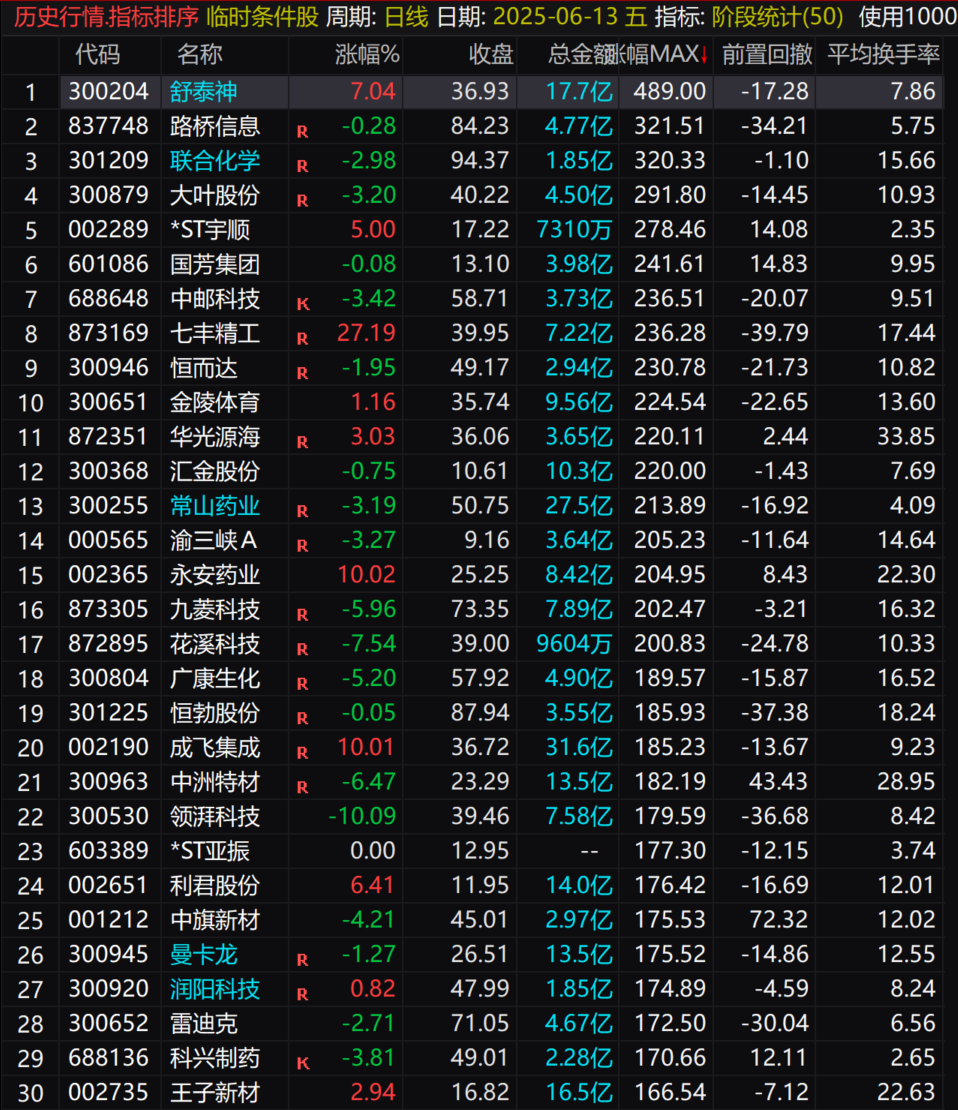
Task: Click the R marker beside 路桥信息
Action: click(x=302, y=132)
